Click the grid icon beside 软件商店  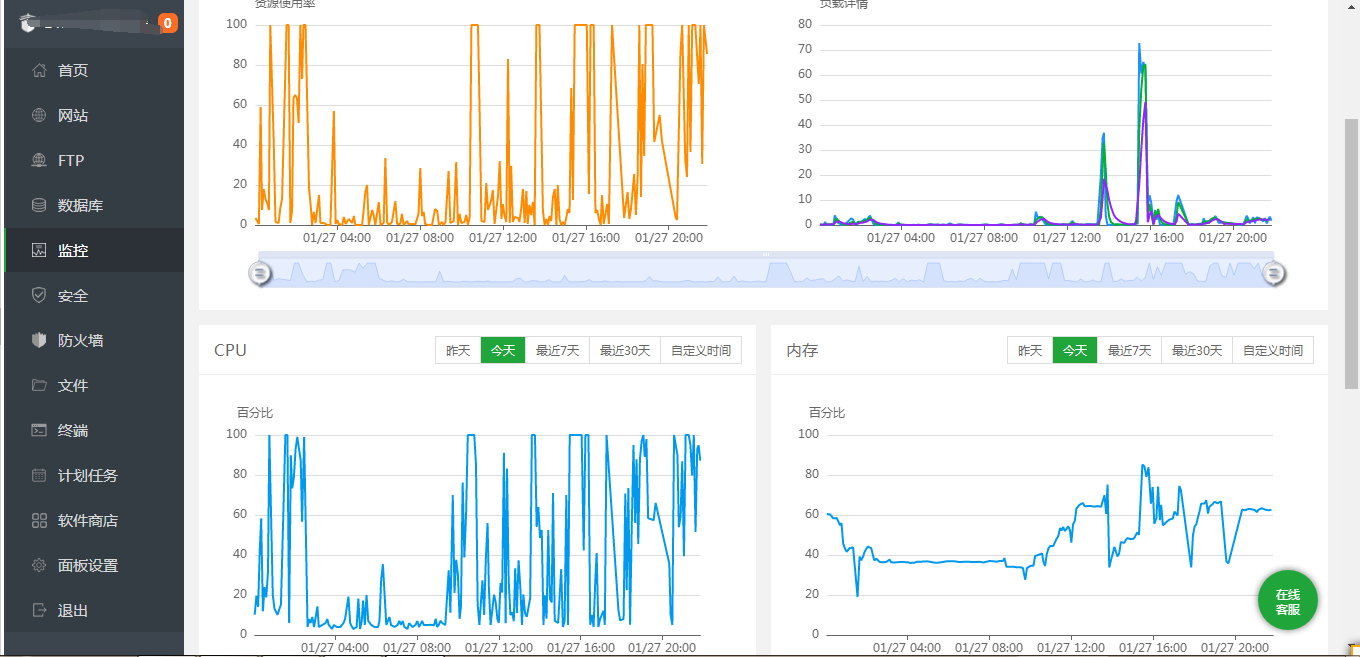coord(39,520)
